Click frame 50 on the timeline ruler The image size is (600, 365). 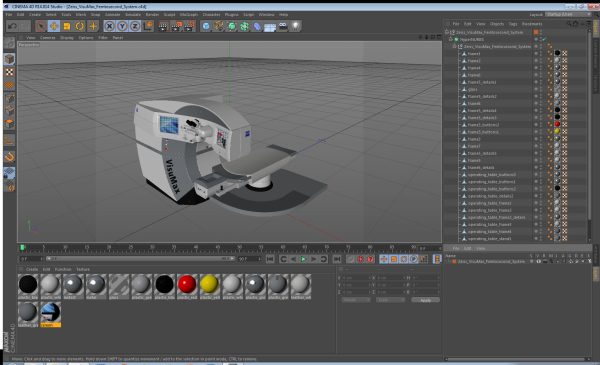pos(239,248)
